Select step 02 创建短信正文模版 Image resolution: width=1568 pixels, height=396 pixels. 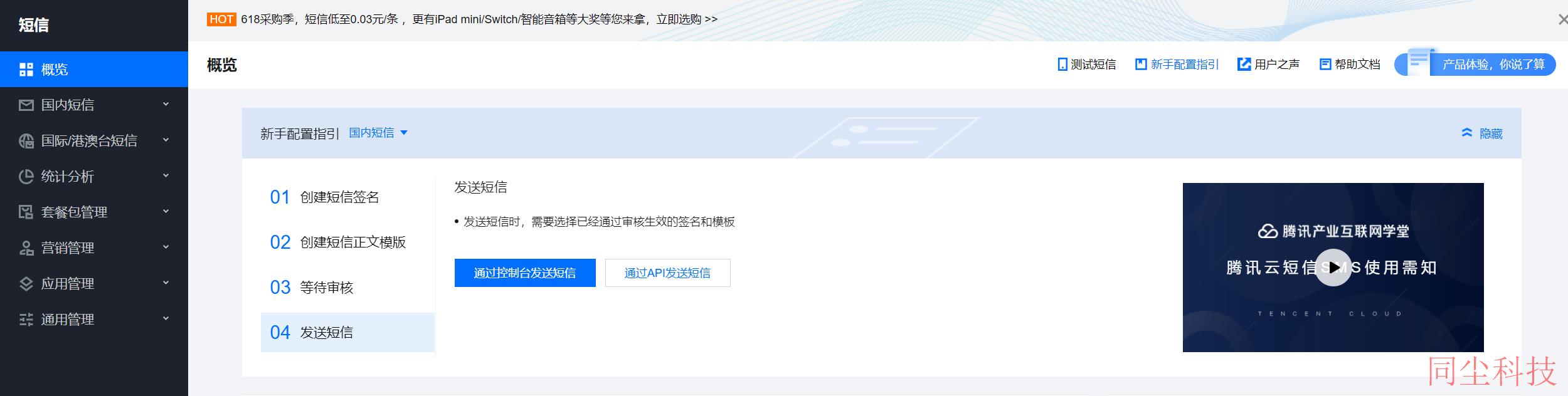tap(347, 242)
